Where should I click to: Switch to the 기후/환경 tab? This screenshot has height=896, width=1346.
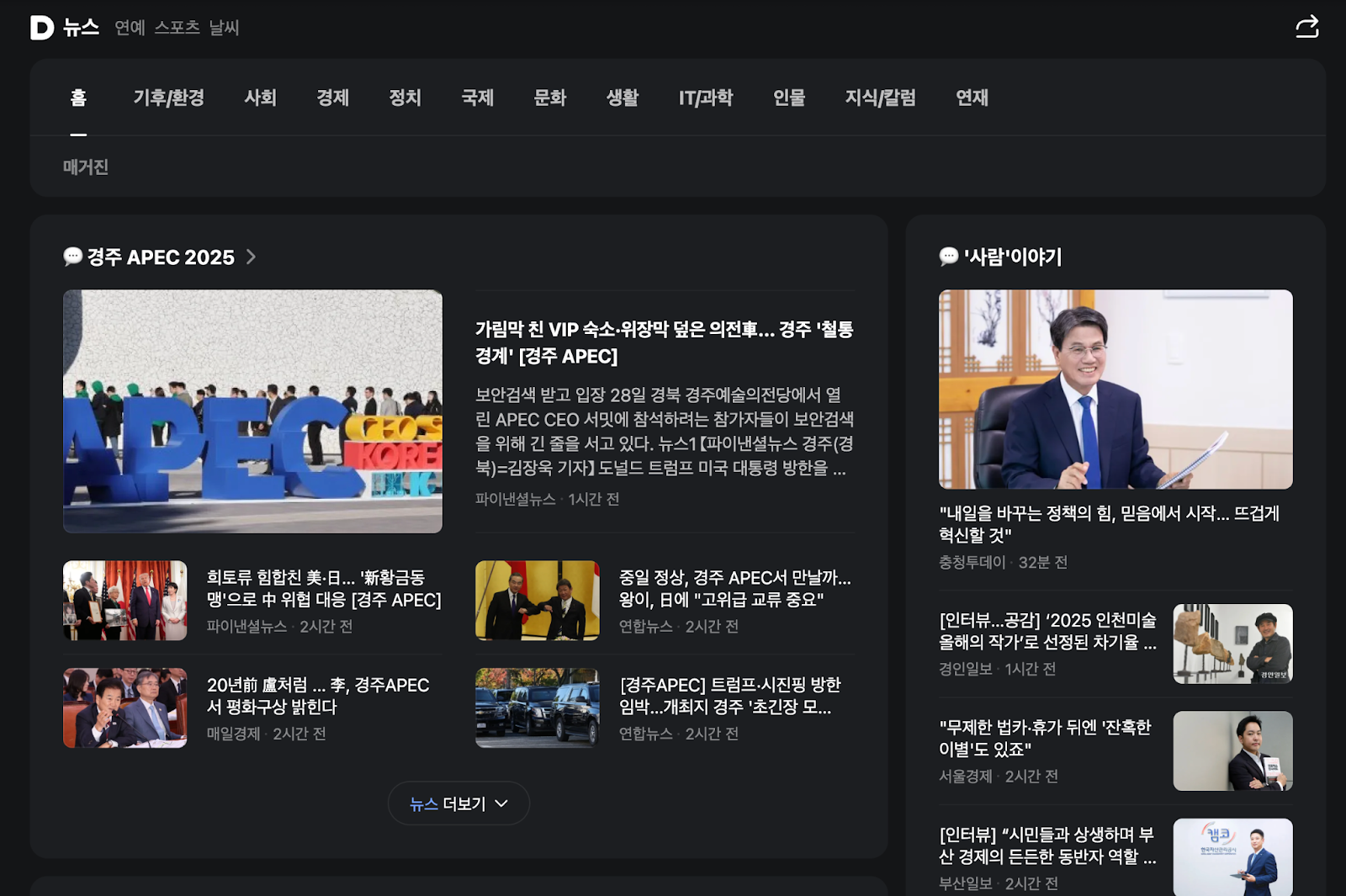pyautogui.click(x=169, y=98)
